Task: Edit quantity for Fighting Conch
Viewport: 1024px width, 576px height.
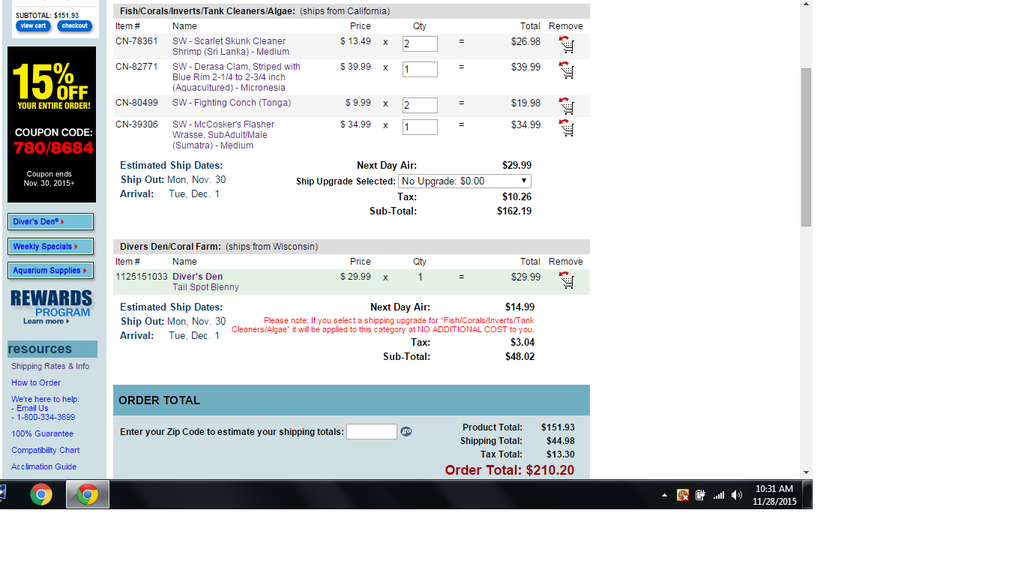Action: 420,105
